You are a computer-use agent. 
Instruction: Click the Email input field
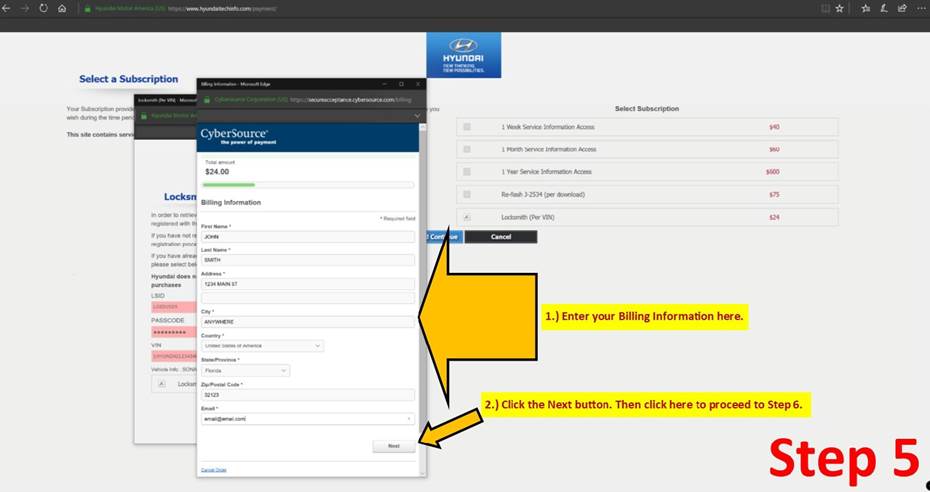(308, 418)
